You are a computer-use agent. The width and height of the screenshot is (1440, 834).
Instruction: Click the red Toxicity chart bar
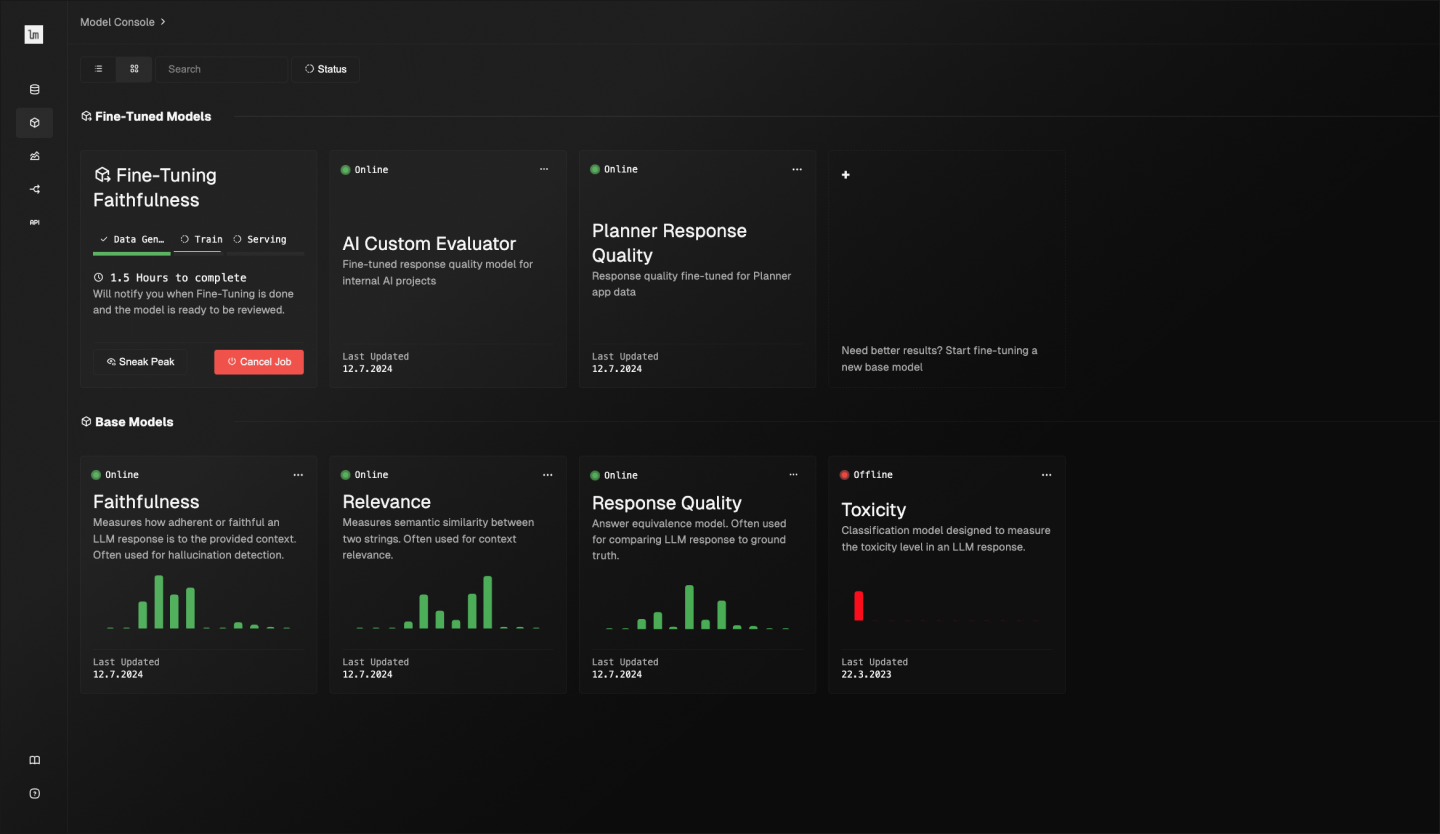pyautogui.click(x=859, y=606)
